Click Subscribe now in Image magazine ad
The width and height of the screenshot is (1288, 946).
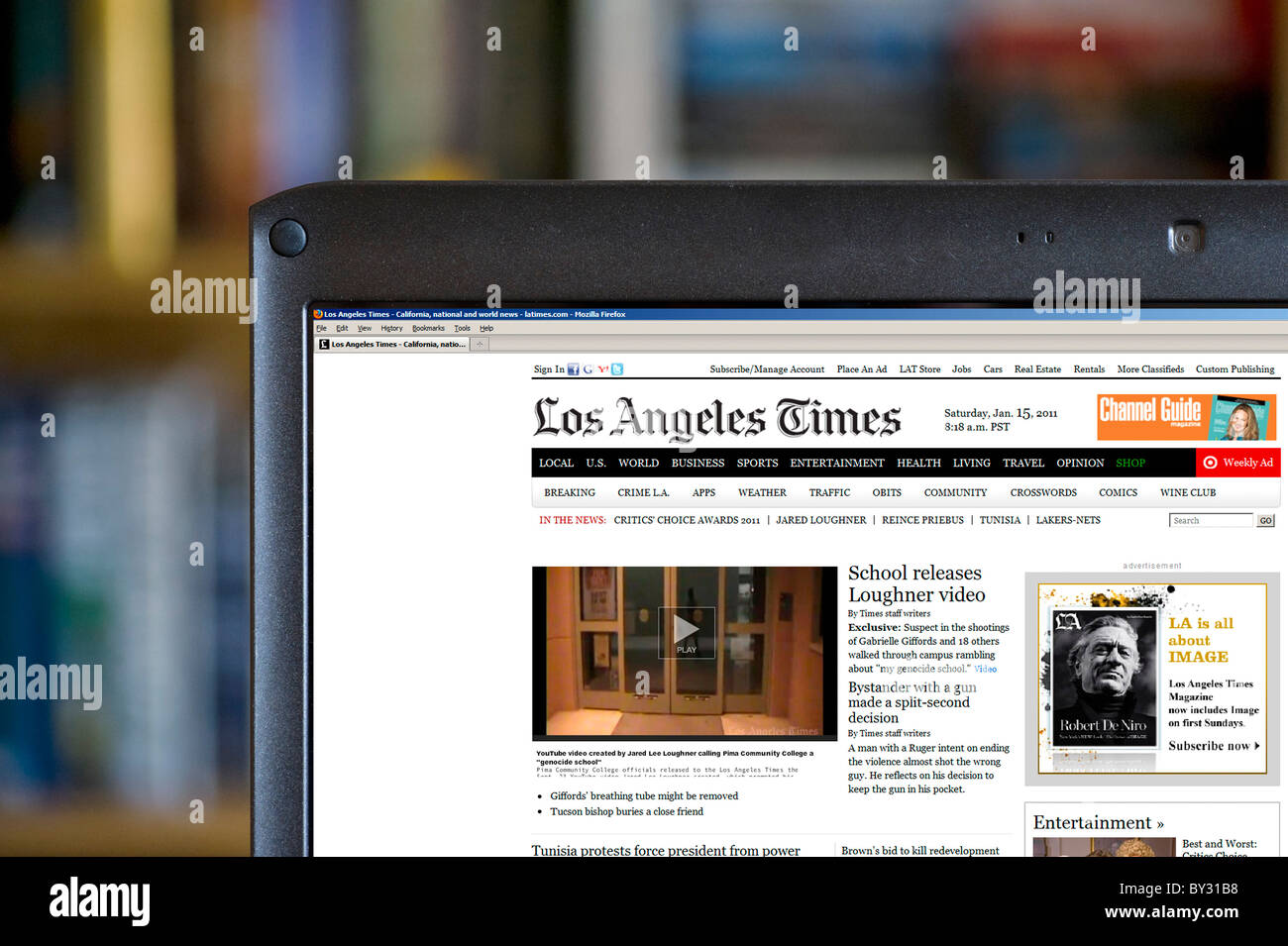coord(1214,746)
